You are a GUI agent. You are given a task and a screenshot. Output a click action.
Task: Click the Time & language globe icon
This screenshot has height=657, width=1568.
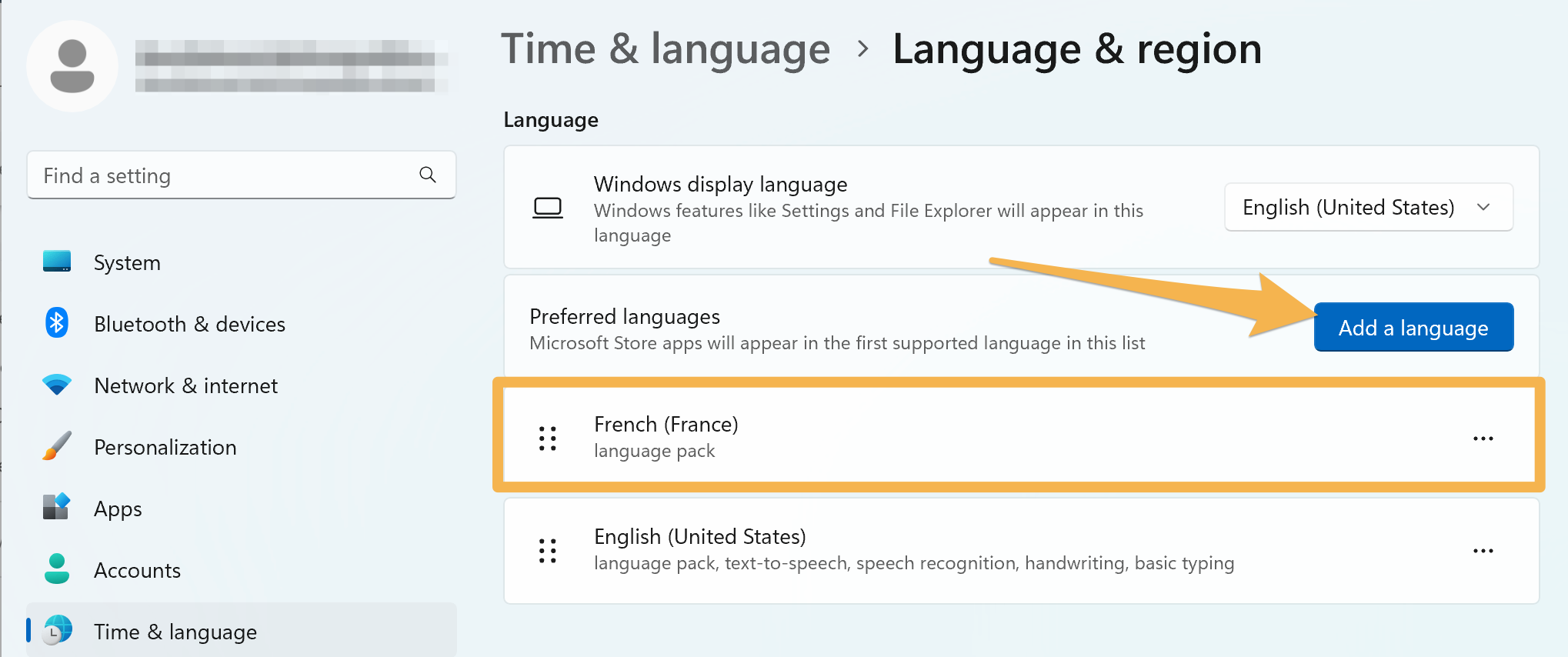click(57, 630)
